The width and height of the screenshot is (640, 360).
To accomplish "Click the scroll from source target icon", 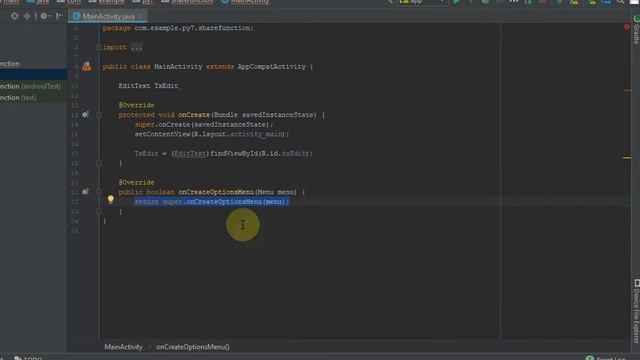I will [15, 16].
